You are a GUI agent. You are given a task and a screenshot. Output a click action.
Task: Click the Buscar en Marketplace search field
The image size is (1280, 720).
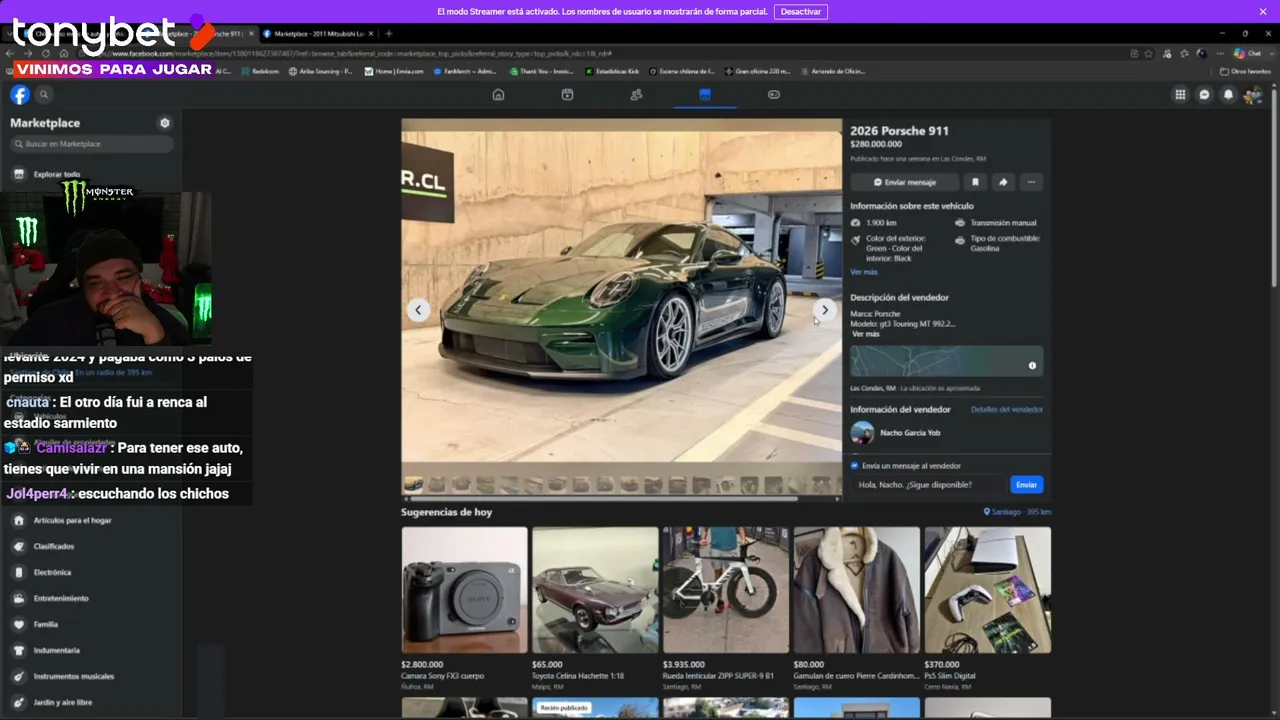tap(92, 144)
